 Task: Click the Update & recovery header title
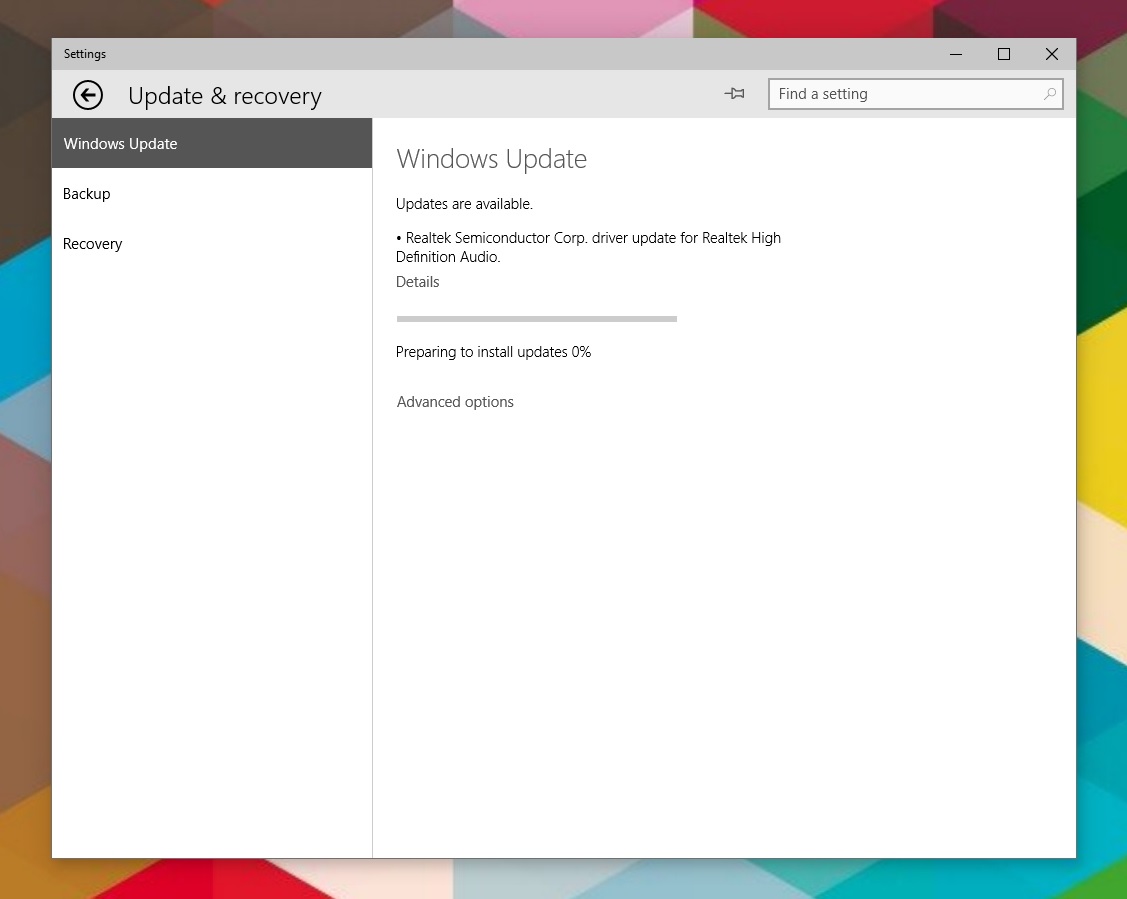225,96
